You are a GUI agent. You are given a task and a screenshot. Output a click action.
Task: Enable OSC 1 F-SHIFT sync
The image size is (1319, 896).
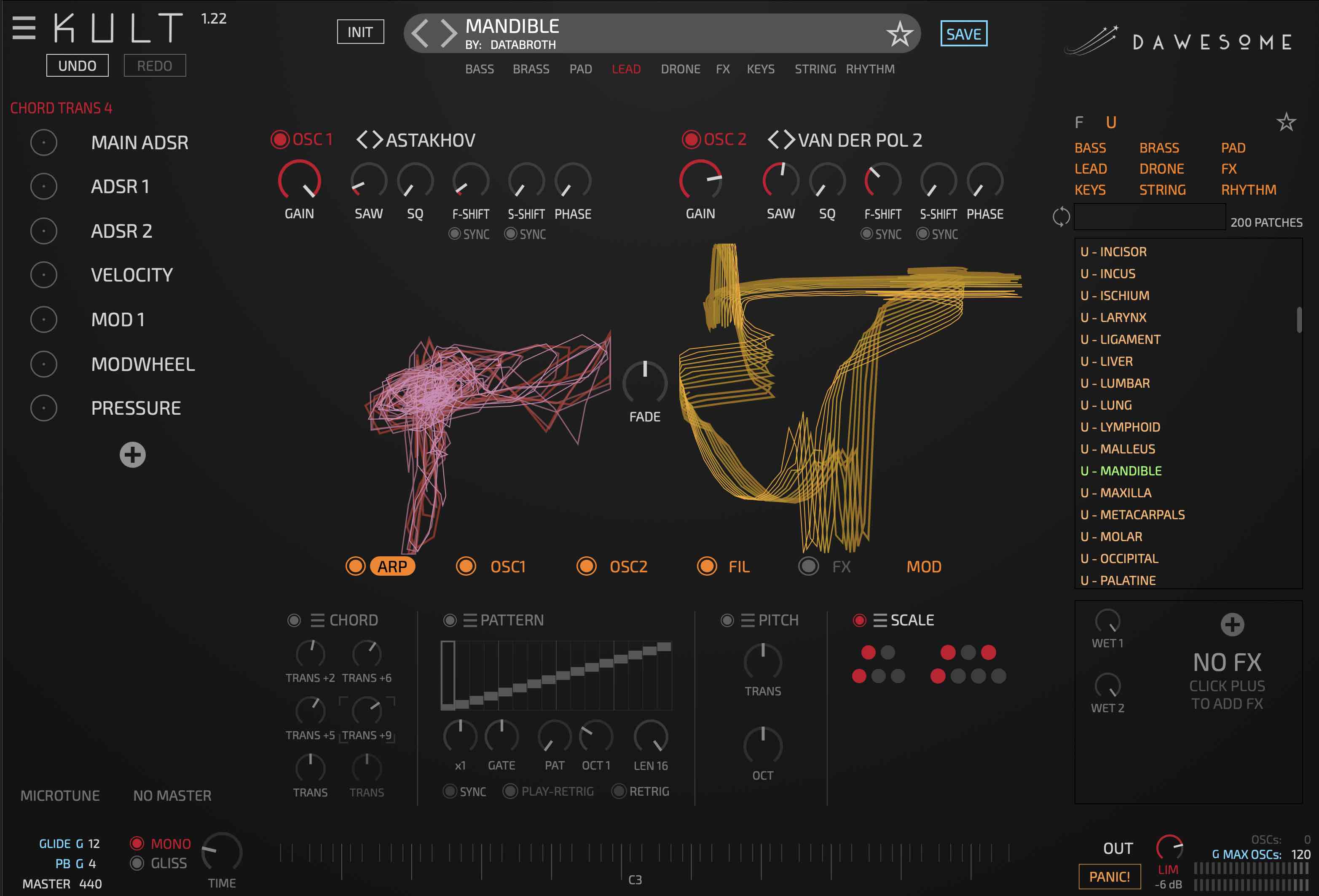(x=454, y=234)
